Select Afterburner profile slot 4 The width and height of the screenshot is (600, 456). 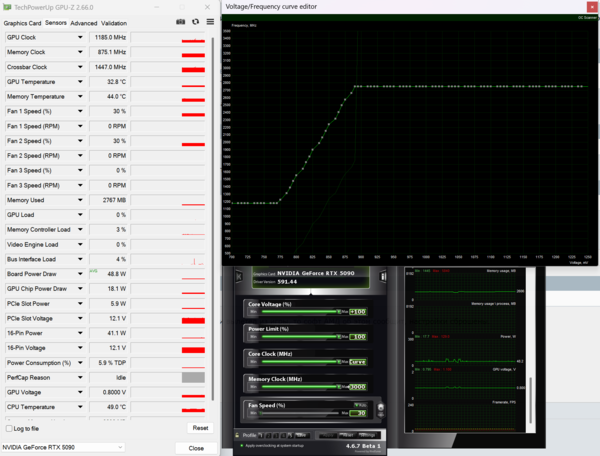coord(283,435)
